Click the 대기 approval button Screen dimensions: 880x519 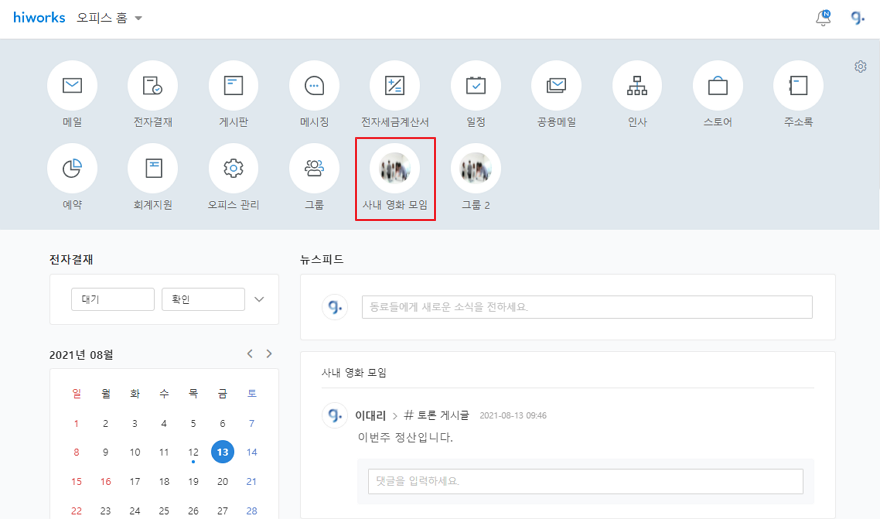click(x=113, y=299)
